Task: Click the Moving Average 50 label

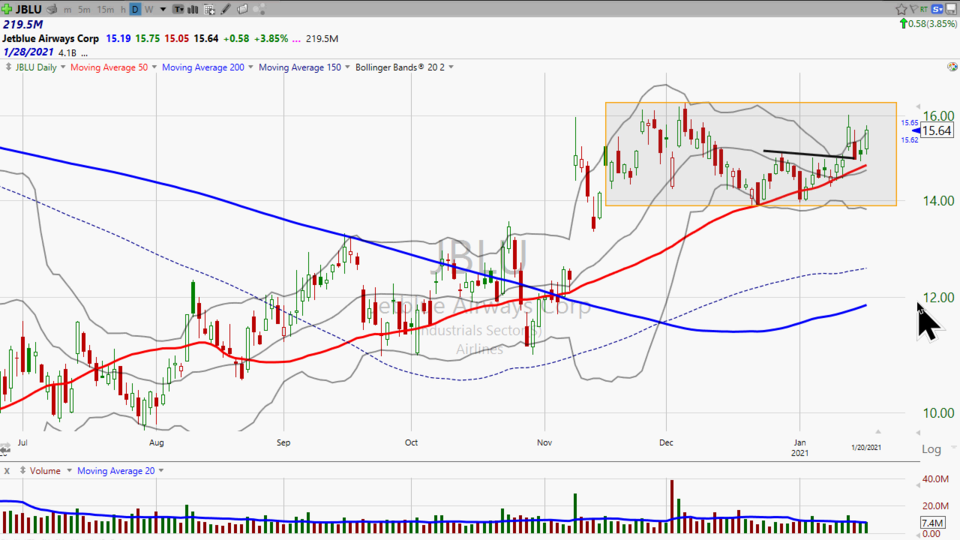Action: point(109,67)
